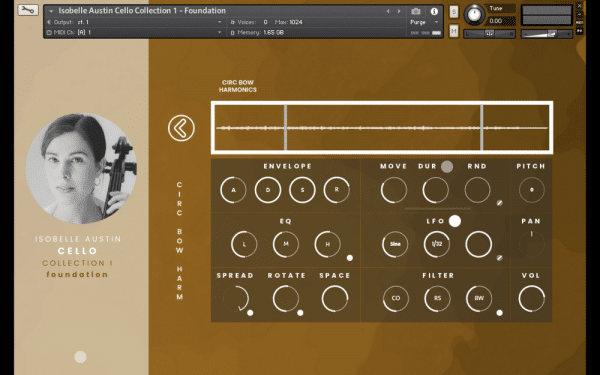Toggle the FILTER enable dot
This screenshot has width=600, height=375.
(x=499, y=313)
